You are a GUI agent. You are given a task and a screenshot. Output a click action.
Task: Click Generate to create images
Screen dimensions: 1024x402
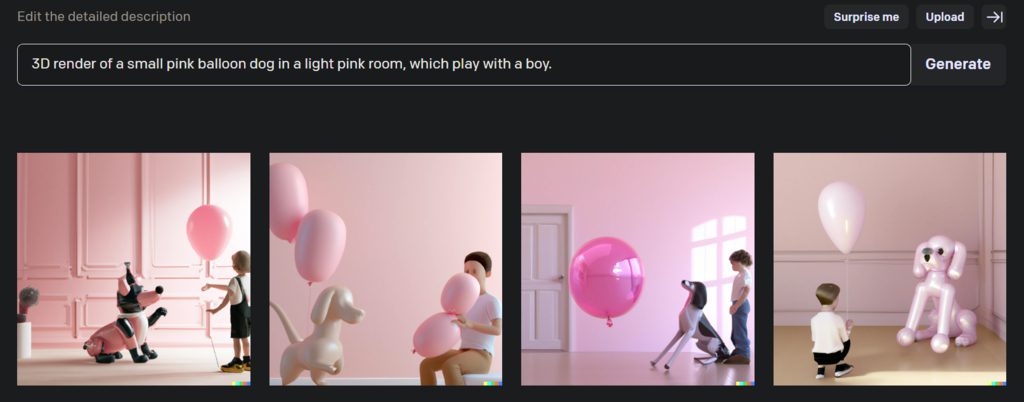(x=958, y=65)
